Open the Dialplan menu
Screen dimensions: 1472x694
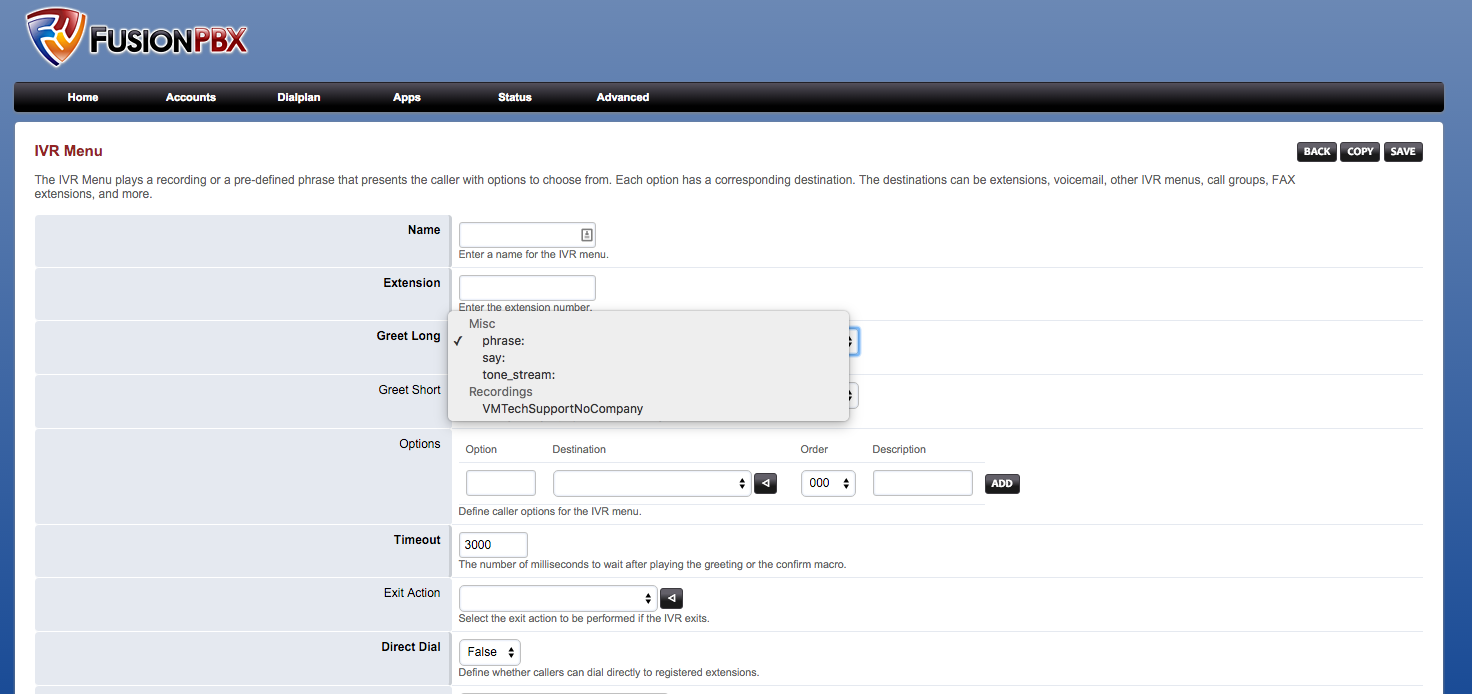coord(299,97)
